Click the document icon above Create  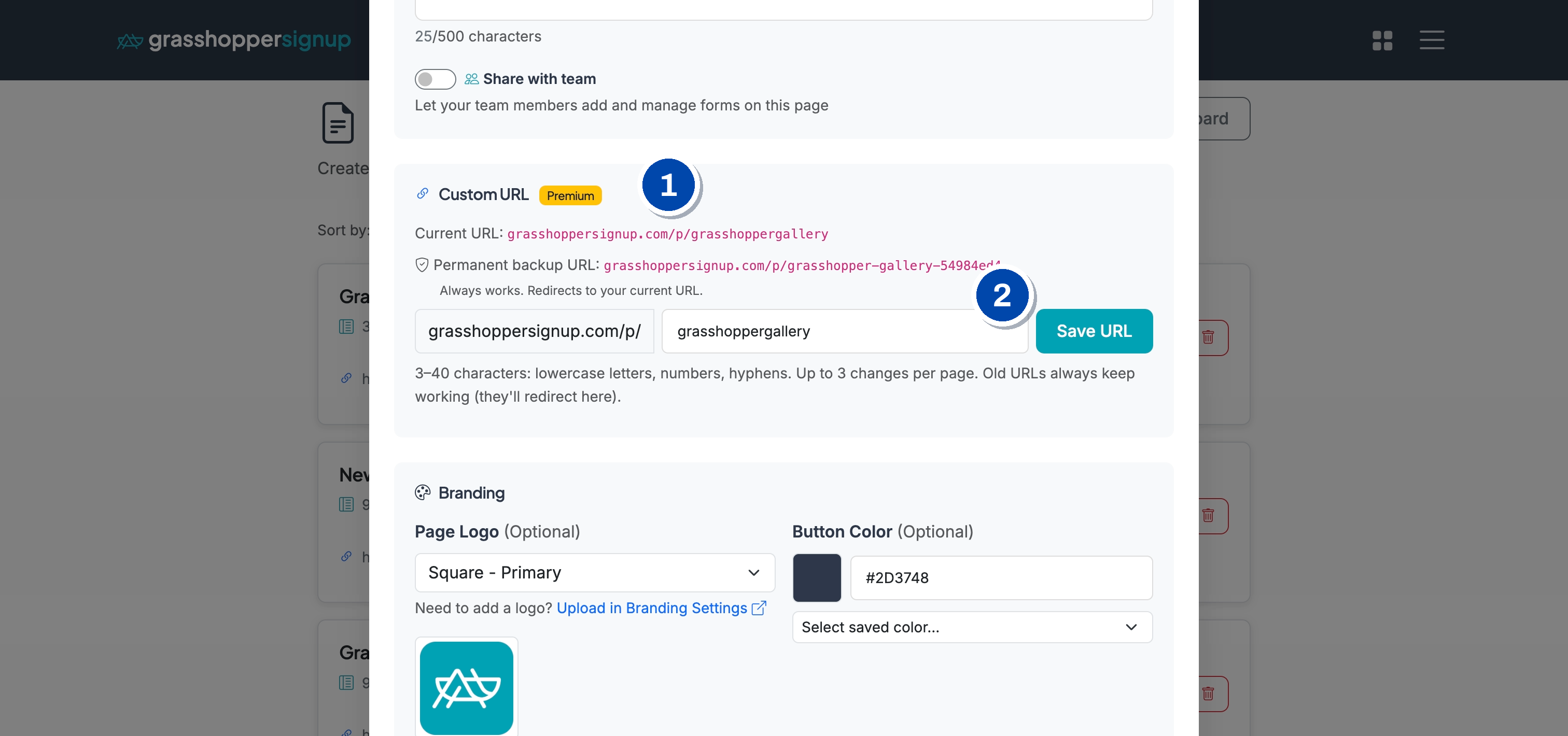pyautogui.click(x=338, y=123)
